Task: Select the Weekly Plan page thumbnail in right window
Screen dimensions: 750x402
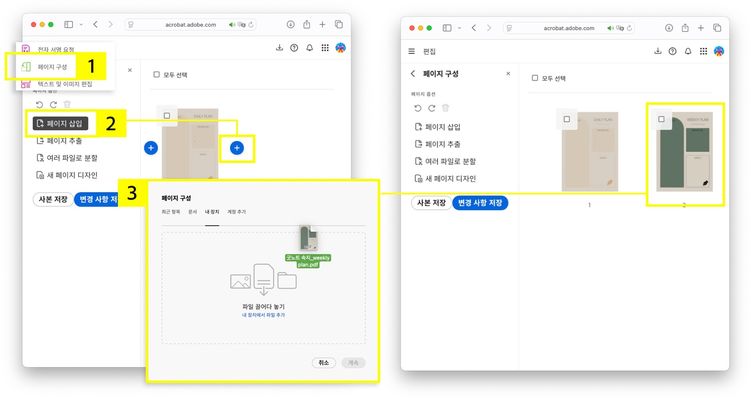Action: (x=684, y=152)
